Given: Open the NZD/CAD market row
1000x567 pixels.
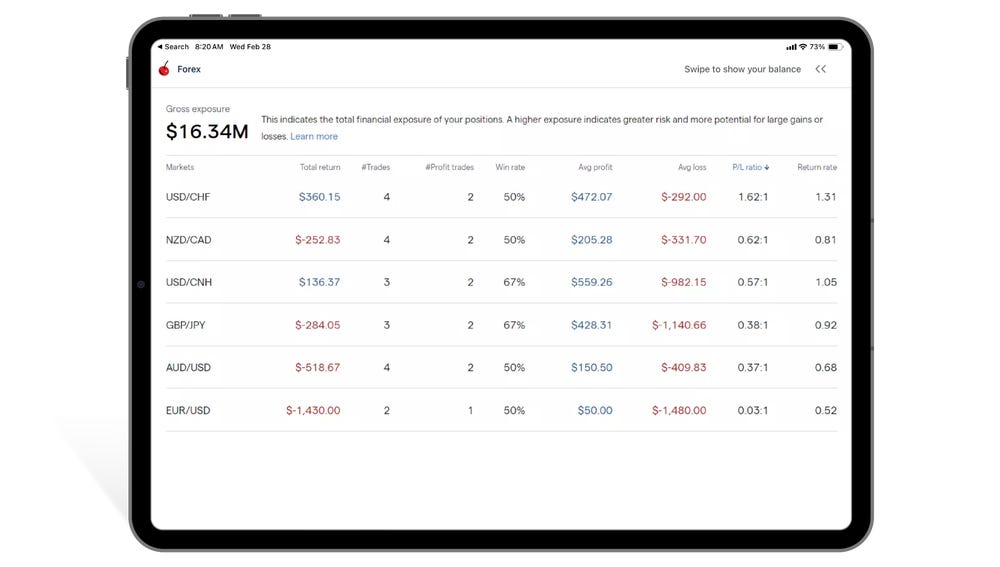Looking at the screenshot, I should [501, 240].
